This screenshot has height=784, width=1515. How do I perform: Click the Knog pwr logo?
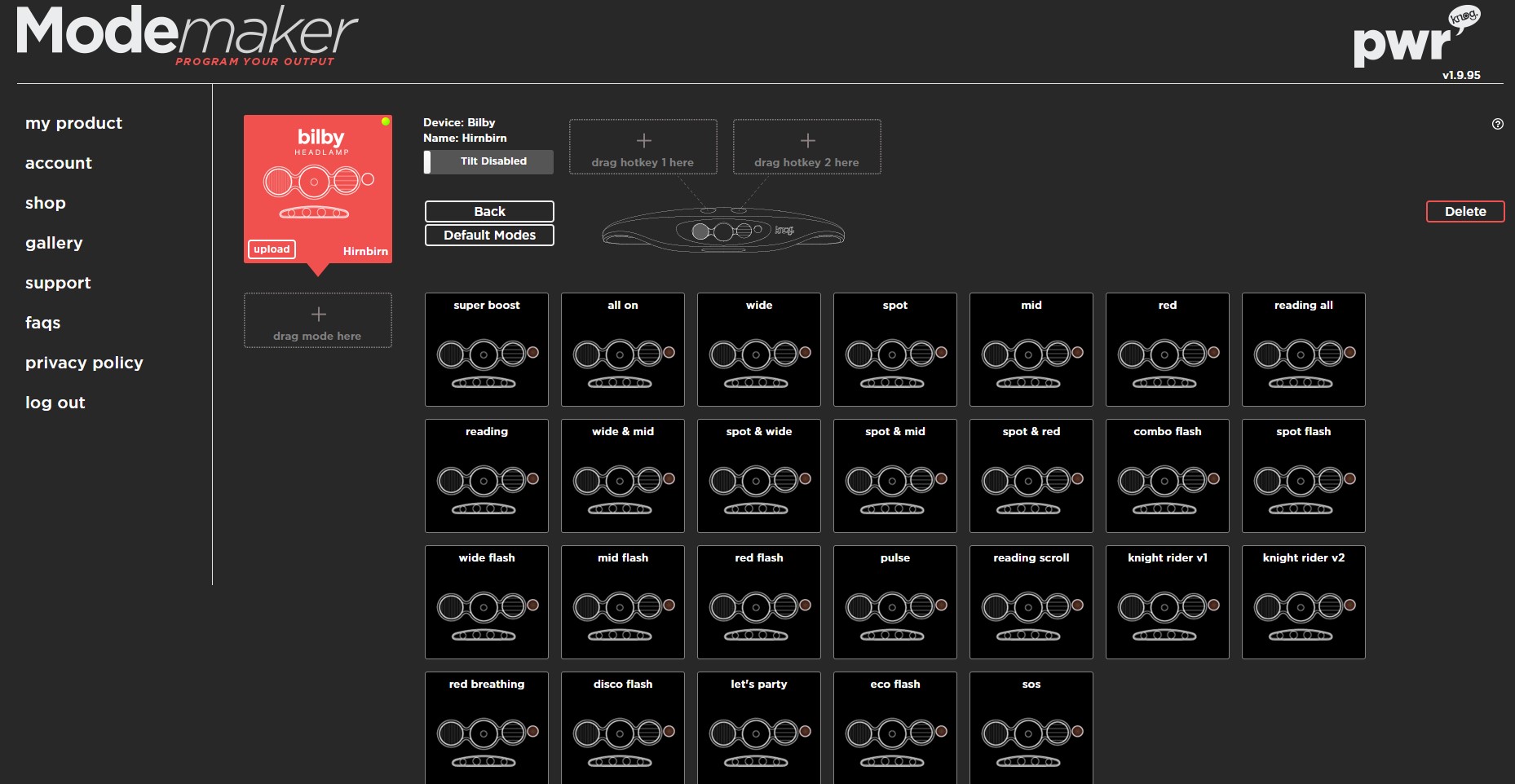pos(1416,37)
